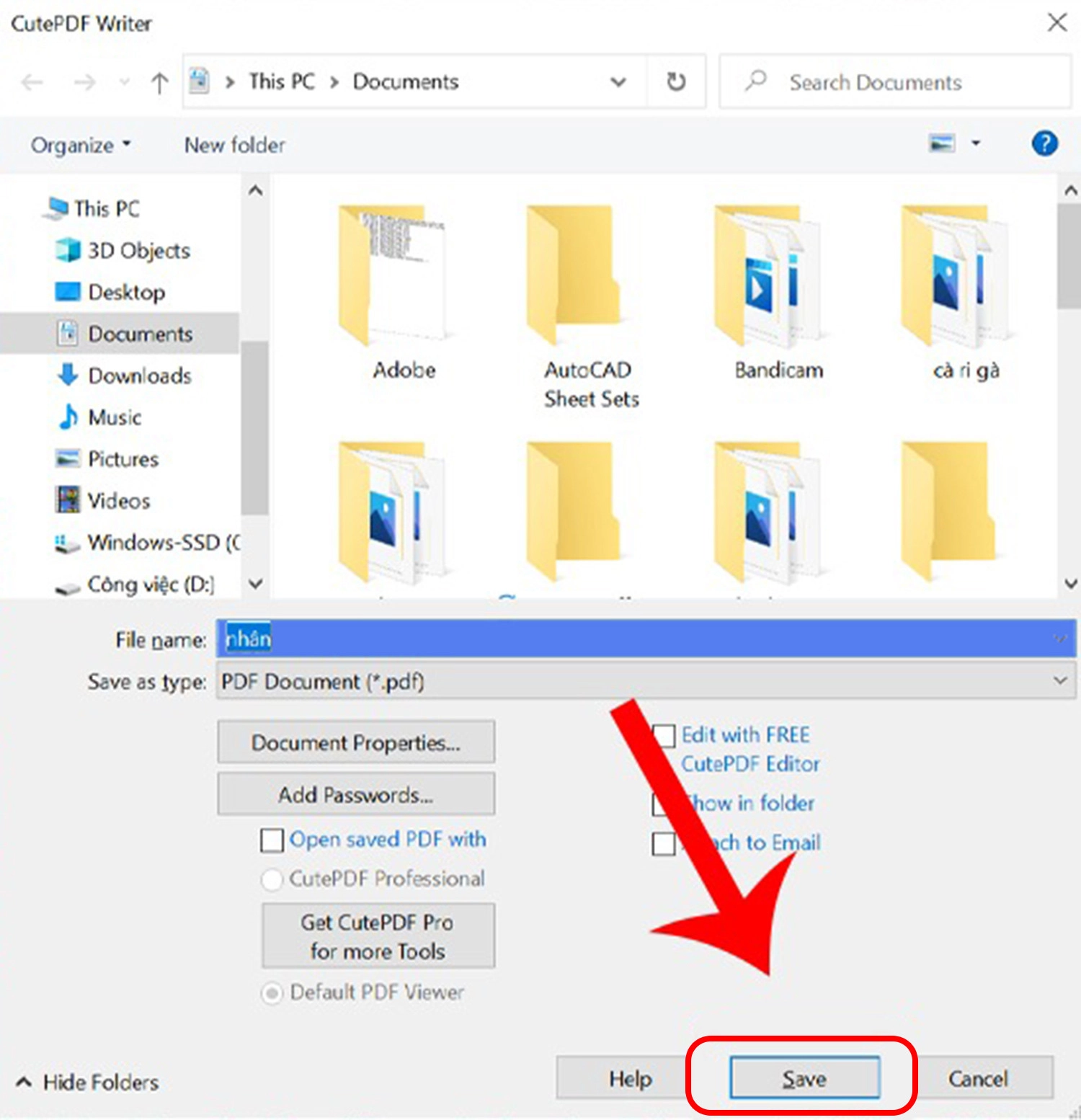Go up one folder level
Viewport: 1081px width, 1120px height.
(x=159, y=83)
